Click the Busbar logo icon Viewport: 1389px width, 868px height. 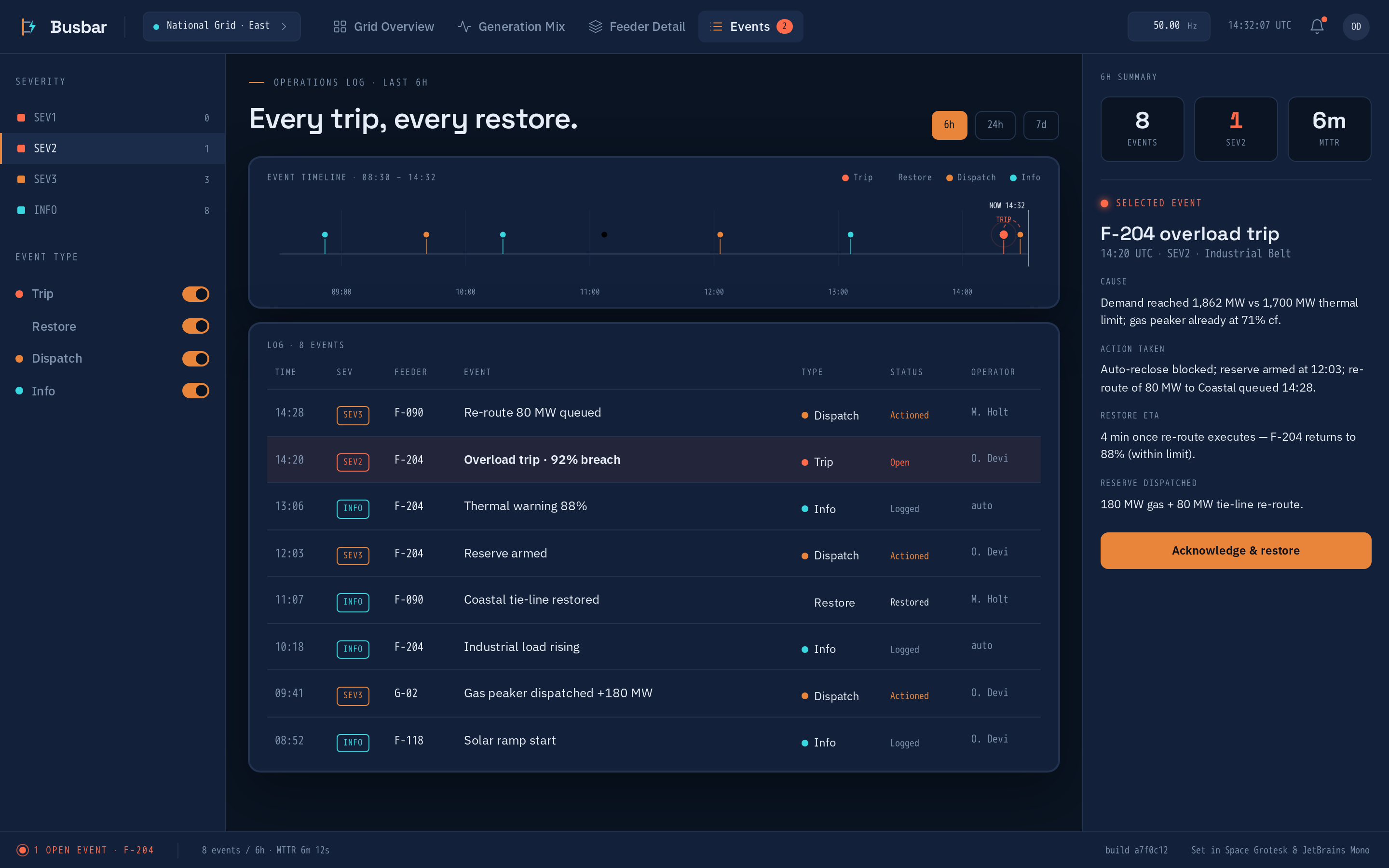pyautogui.click(x=29, y=27)
